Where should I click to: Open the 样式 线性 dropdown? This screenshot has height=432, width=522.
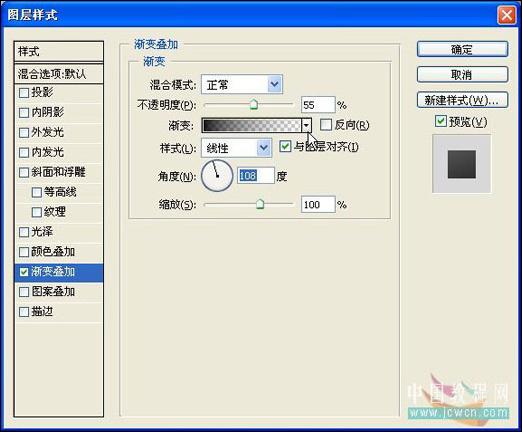pyautogui.click(x=237, y=148)
